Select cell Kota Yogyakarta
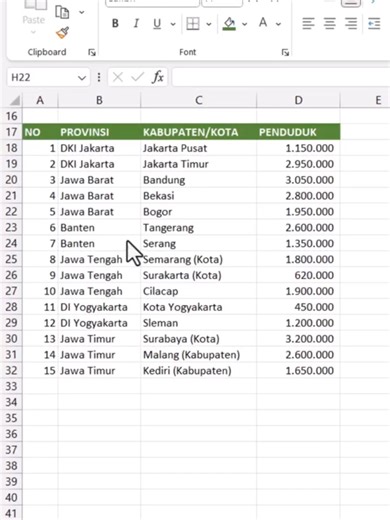The image size is (390, 520). [x=199, y=307]
